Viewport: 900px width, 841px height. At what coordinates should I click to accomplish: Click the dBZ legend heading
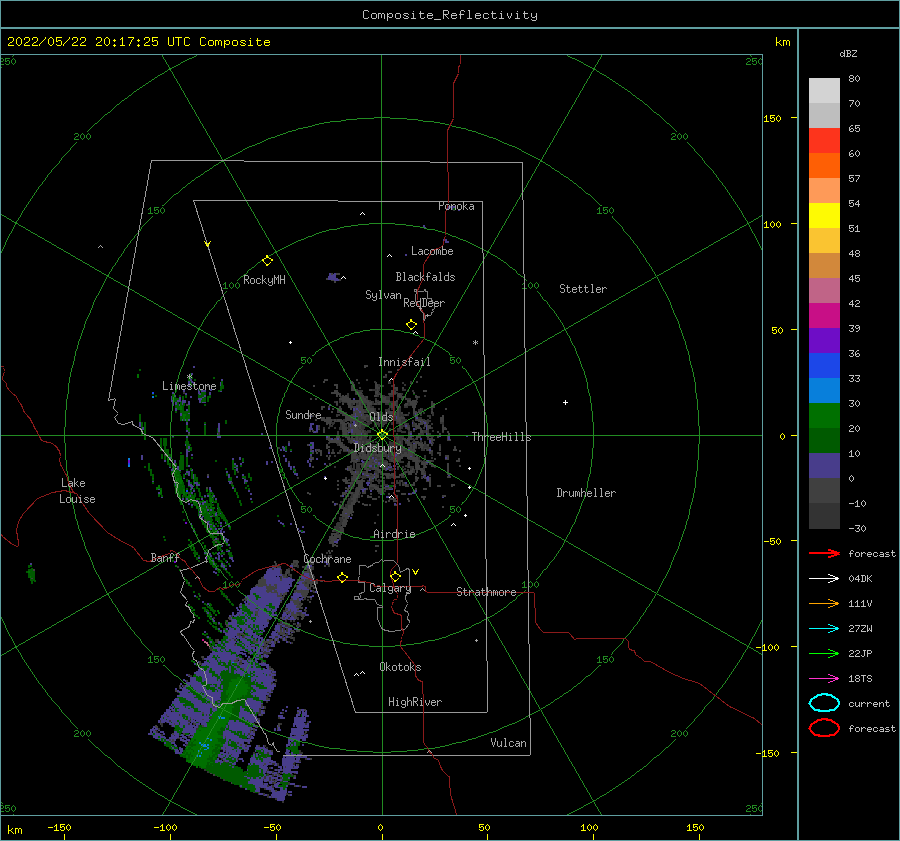848,53
